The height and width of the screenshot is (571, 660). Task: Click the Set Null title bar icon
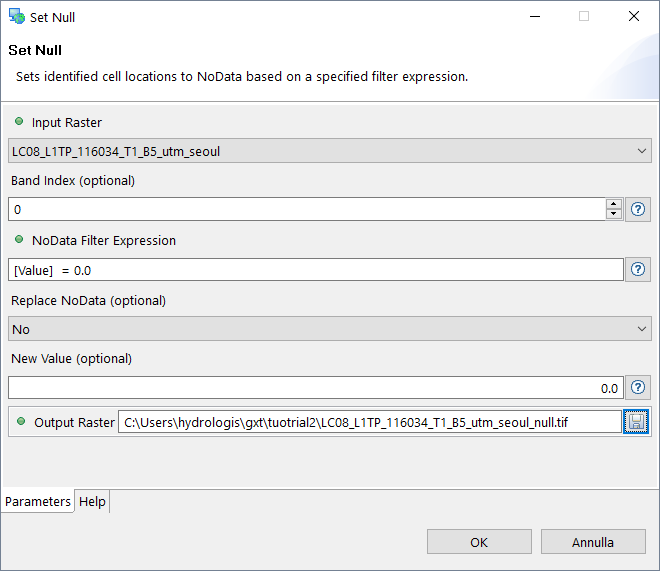[x=16, y=17]
